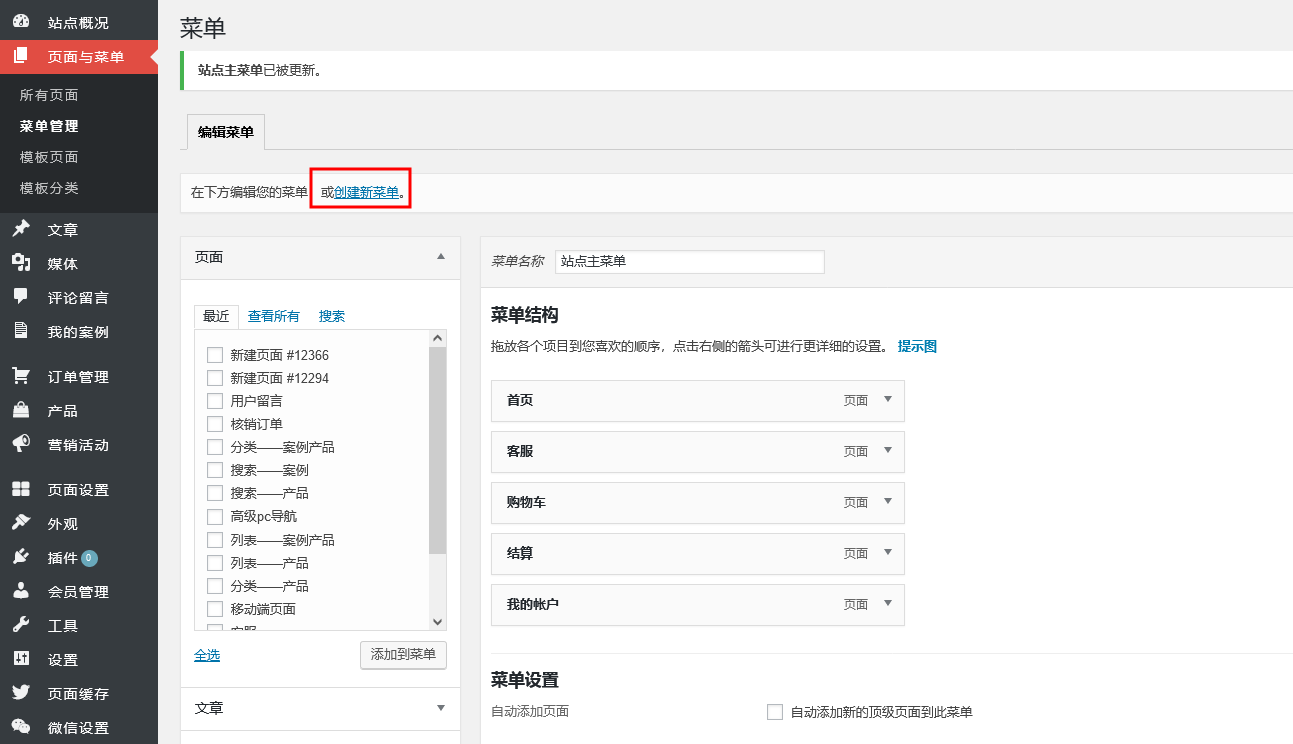Viewport: 1293px width, 744px height.
Task: Click the 订单管理 shopping cart icon
Action: 21,376
